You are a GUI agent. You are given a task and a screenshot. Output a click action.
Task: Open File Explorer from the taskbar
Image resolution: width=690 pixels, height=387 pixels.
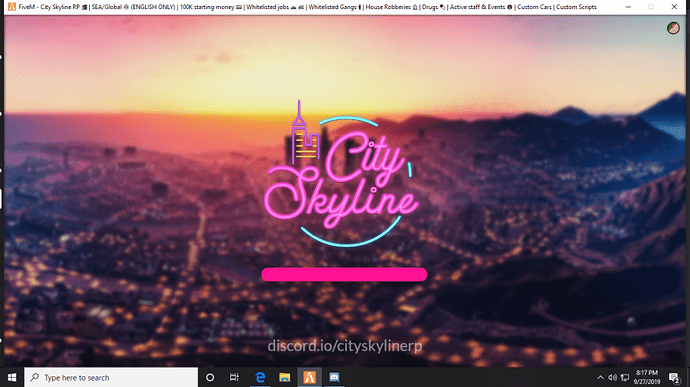pos(285,377)
